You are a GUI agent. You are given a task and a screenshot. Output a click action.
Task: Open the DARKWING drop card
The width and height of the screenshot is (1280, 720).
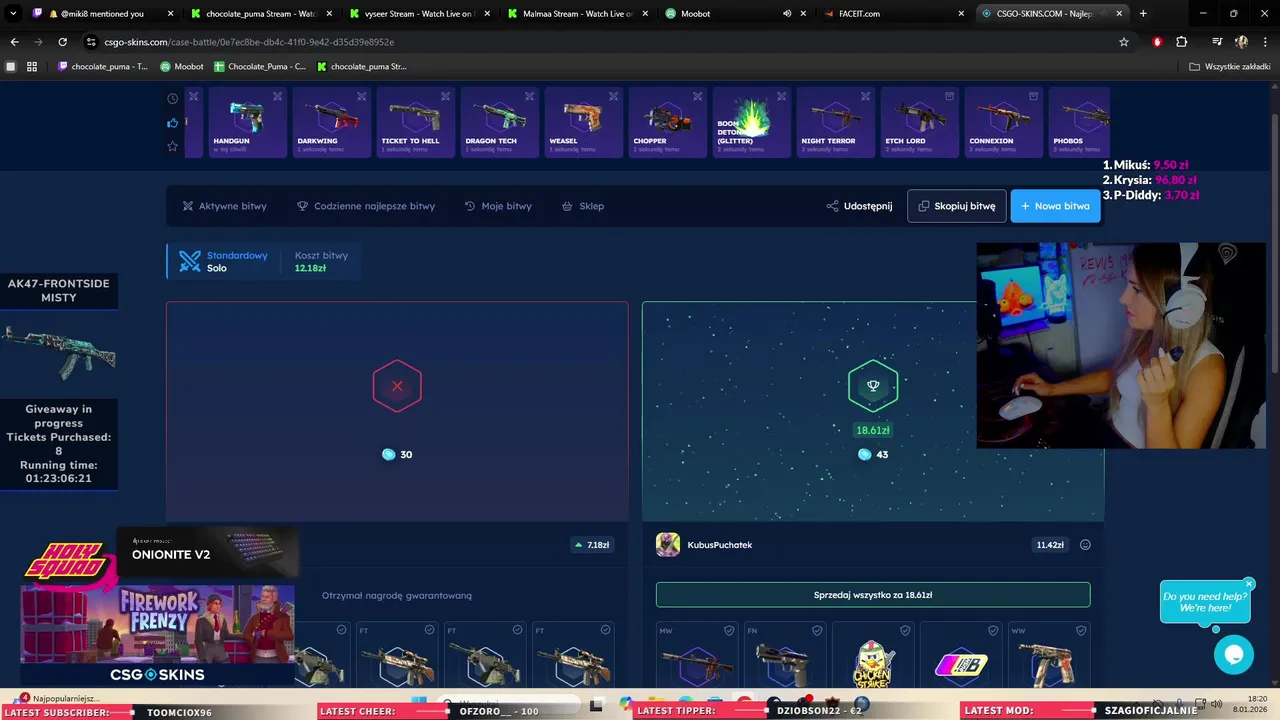[x=331, y=122]
